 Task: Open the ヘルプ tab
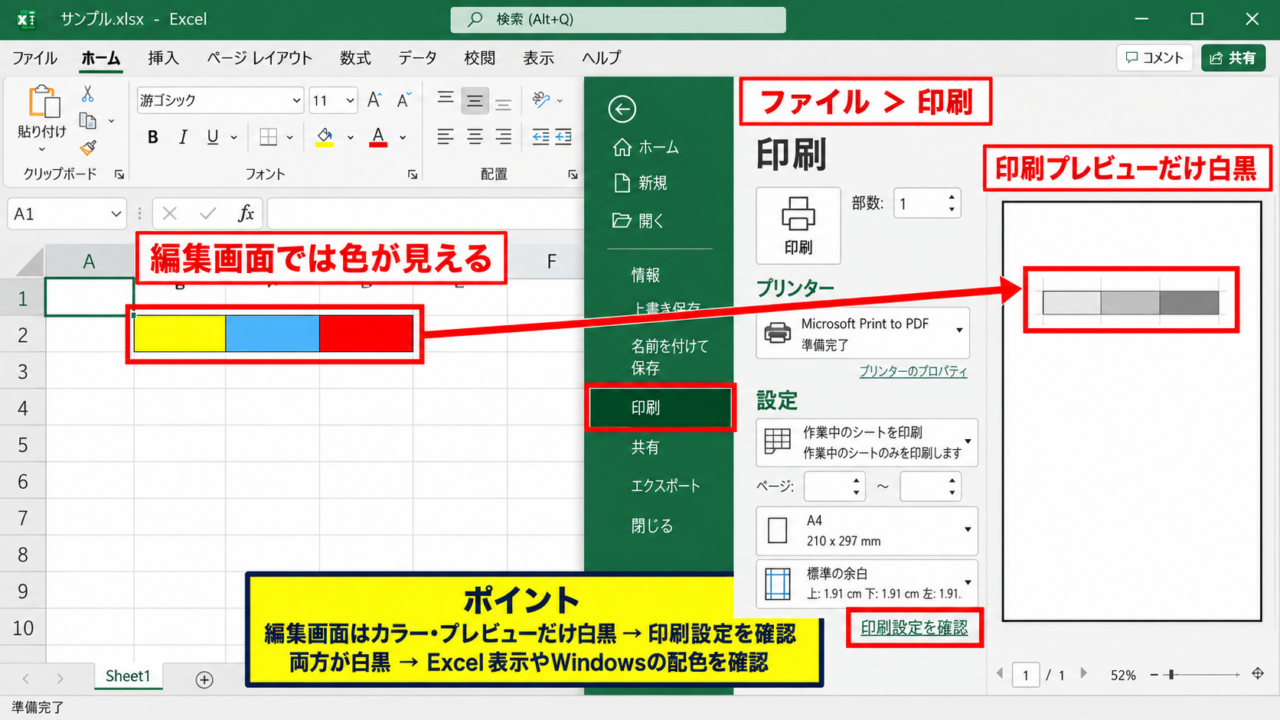601,58
